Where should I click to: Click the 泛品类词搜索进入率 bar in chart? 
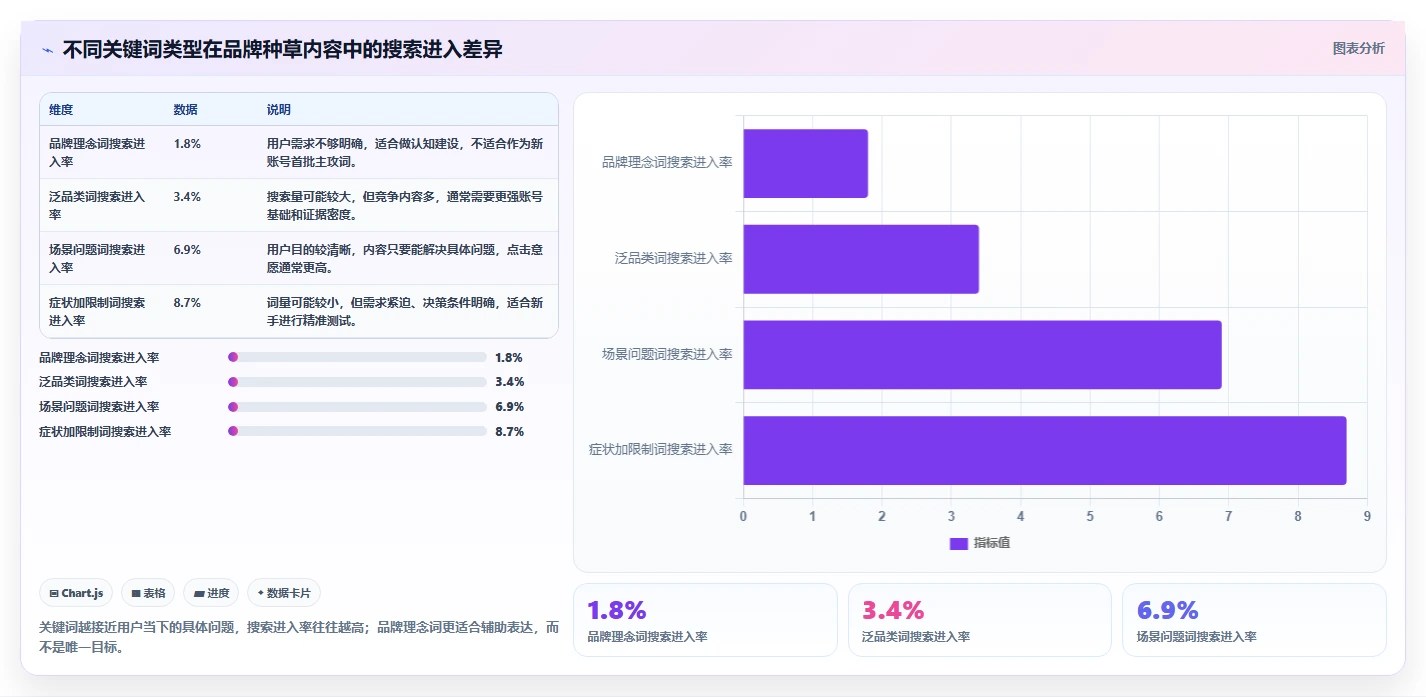coord(861,259)
